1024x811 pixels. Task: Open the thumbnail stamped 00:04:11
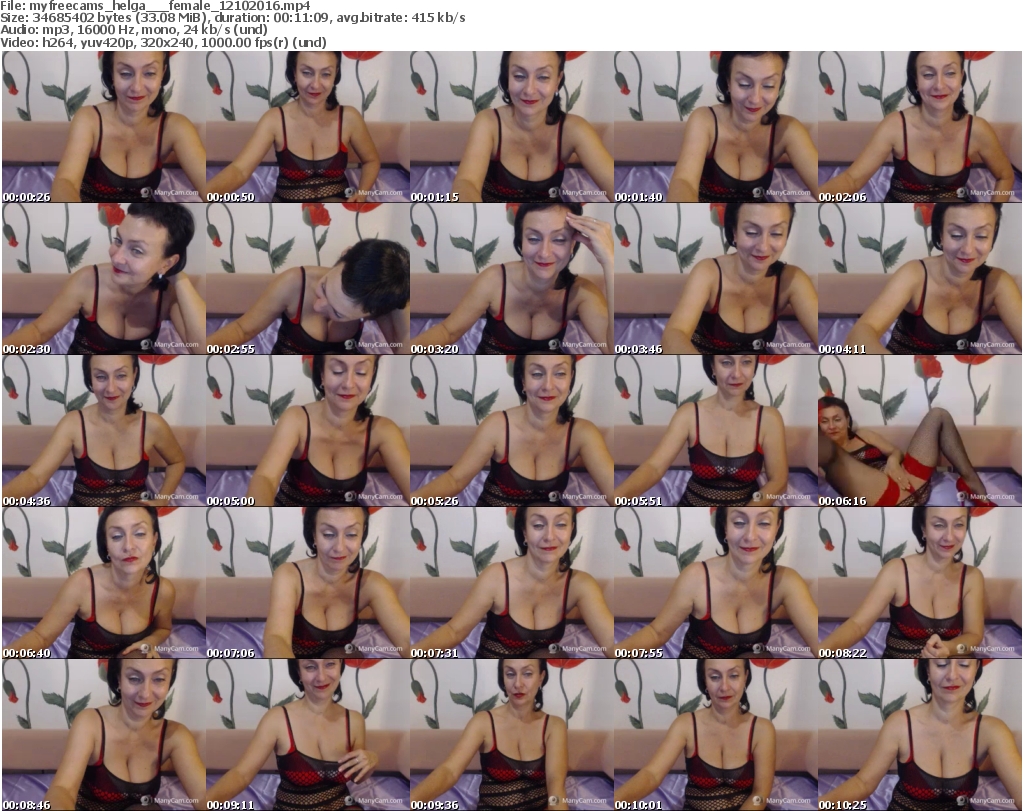pyautogui.click(x=920, y=279)
